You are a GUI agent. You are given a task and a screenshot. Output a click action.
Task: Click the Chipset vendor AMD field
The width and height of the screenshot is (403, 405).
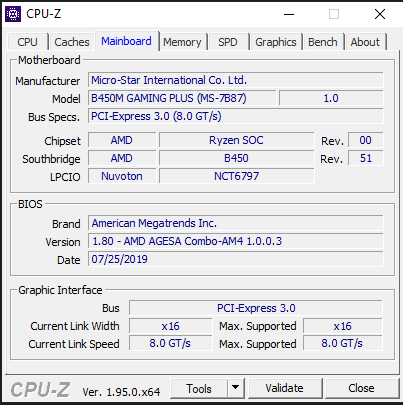122,140
